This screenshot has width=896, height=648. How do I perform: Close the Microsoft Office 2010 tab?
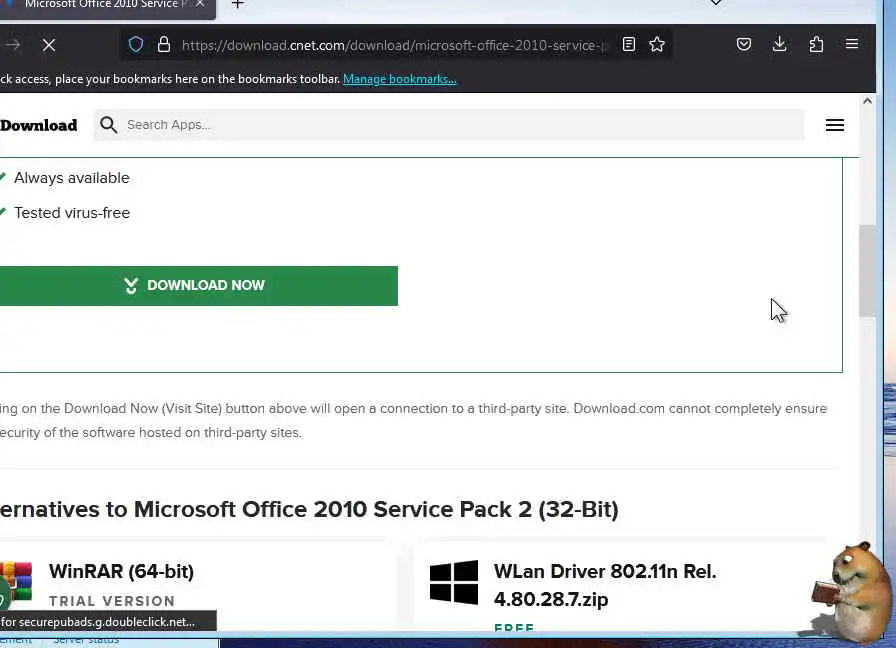pyautogui.click(x=199, y=5)
